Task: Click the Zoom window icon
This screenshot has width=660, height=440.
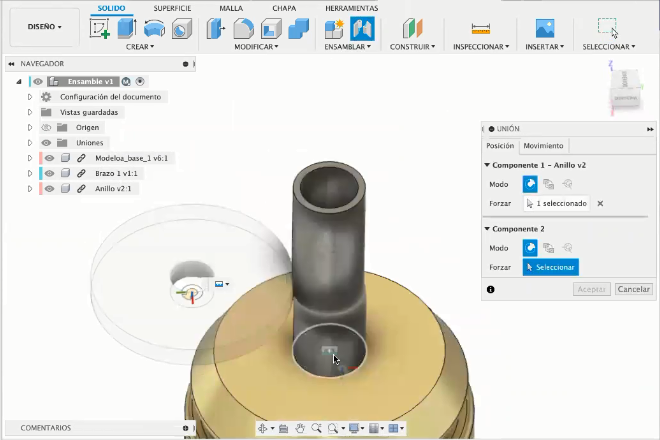Action: click(x=316, y=428)
